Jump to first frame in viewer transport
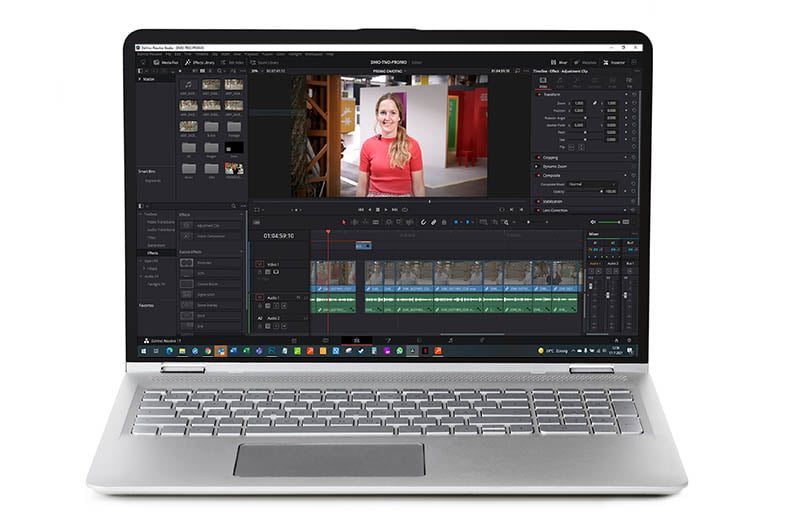800x530 pixels. pos(361,210)
